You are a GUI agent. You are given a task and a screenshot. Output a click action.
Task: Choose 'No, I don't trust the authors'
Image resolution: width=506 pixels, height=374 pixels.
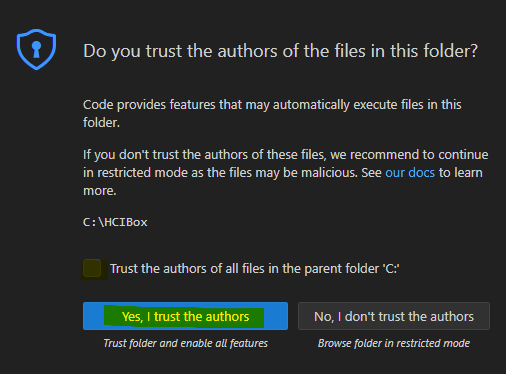tap(394, 316)
